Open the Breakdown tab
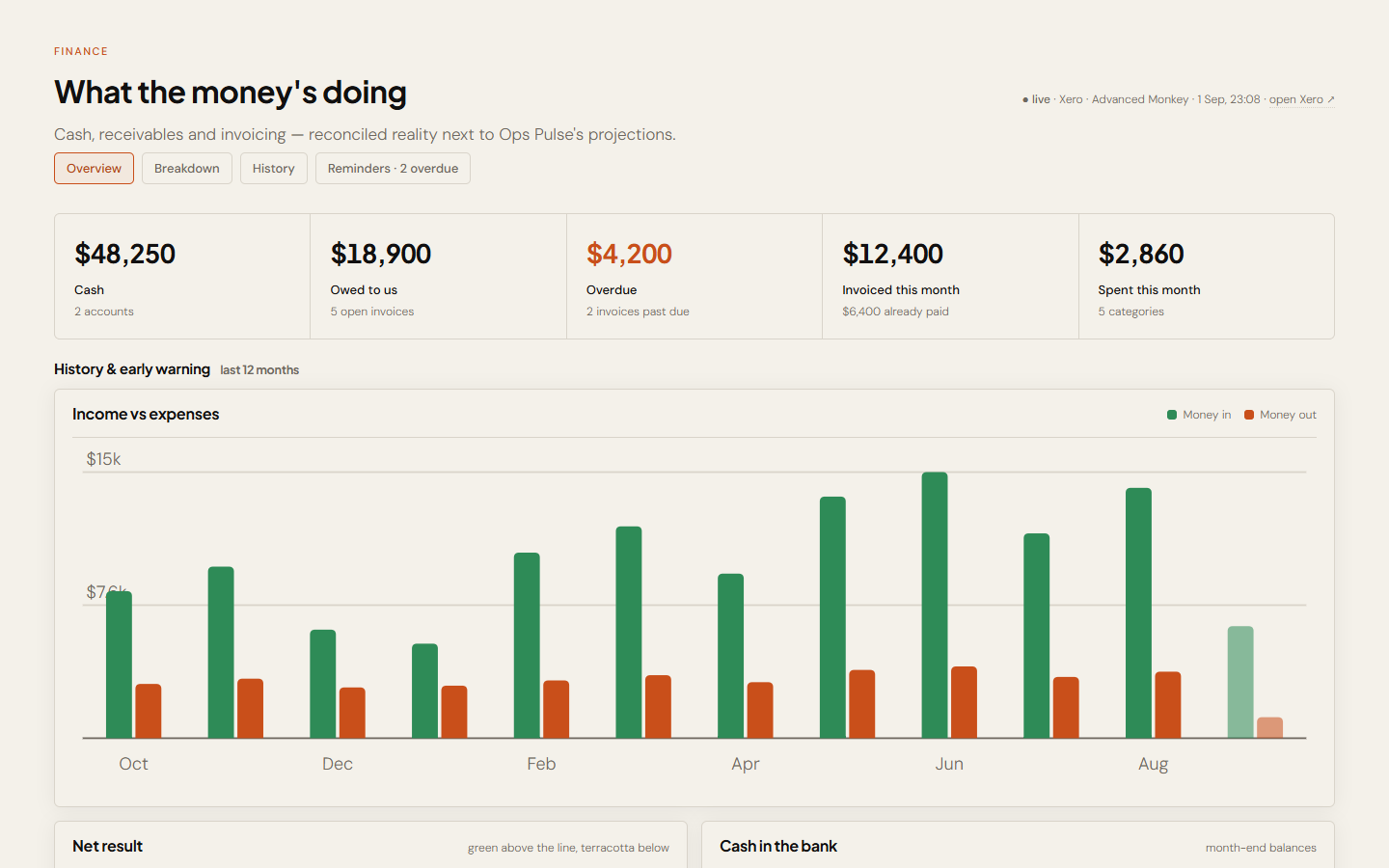This screenshot has height=868, width=1389. pyautogui.click(x=187, y=168)
